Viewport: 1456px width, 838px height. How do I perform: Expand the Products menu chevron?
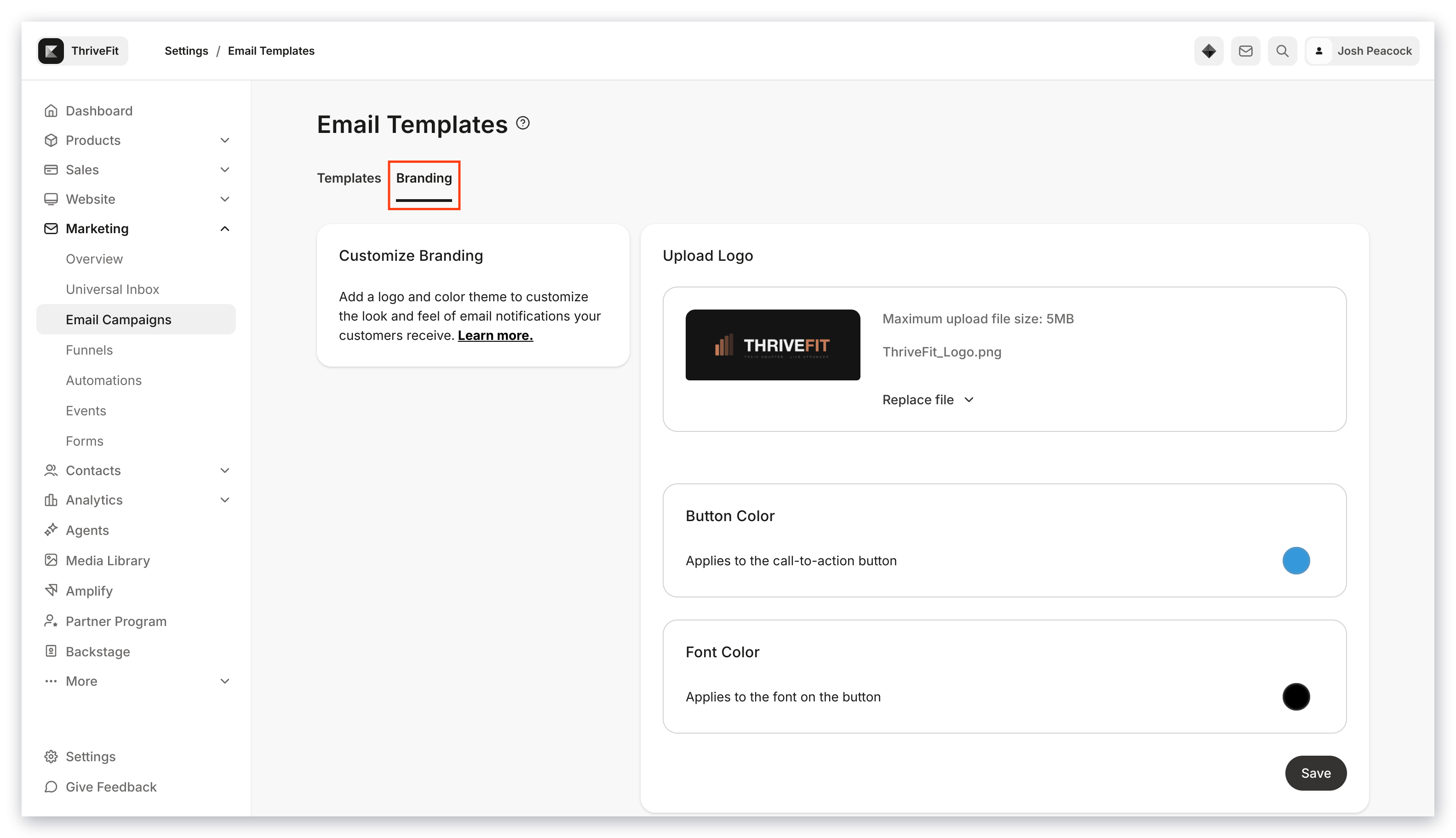[225, 140]
